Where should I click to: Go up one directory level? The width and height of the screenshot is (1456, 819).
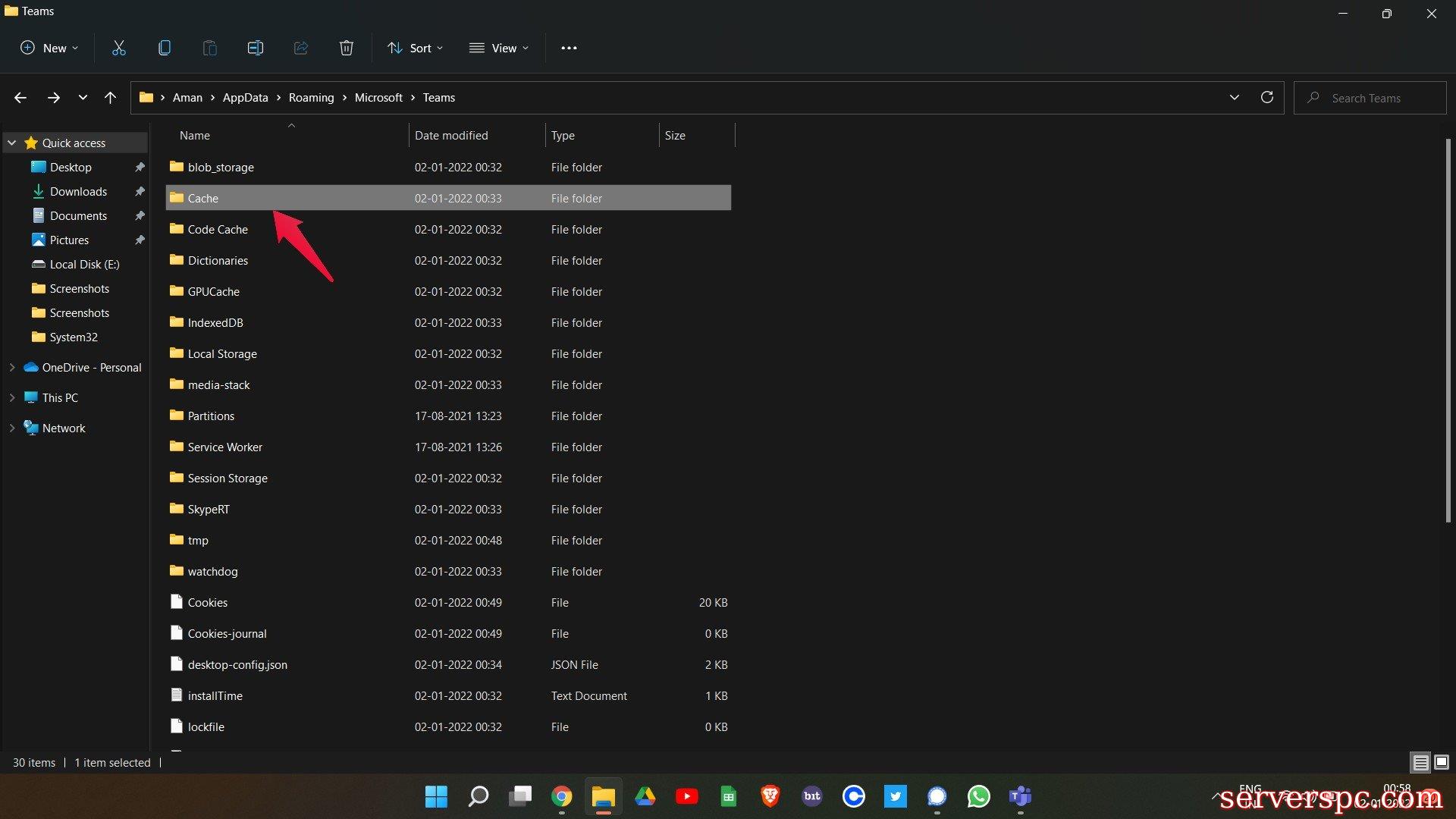coord(111,98)
